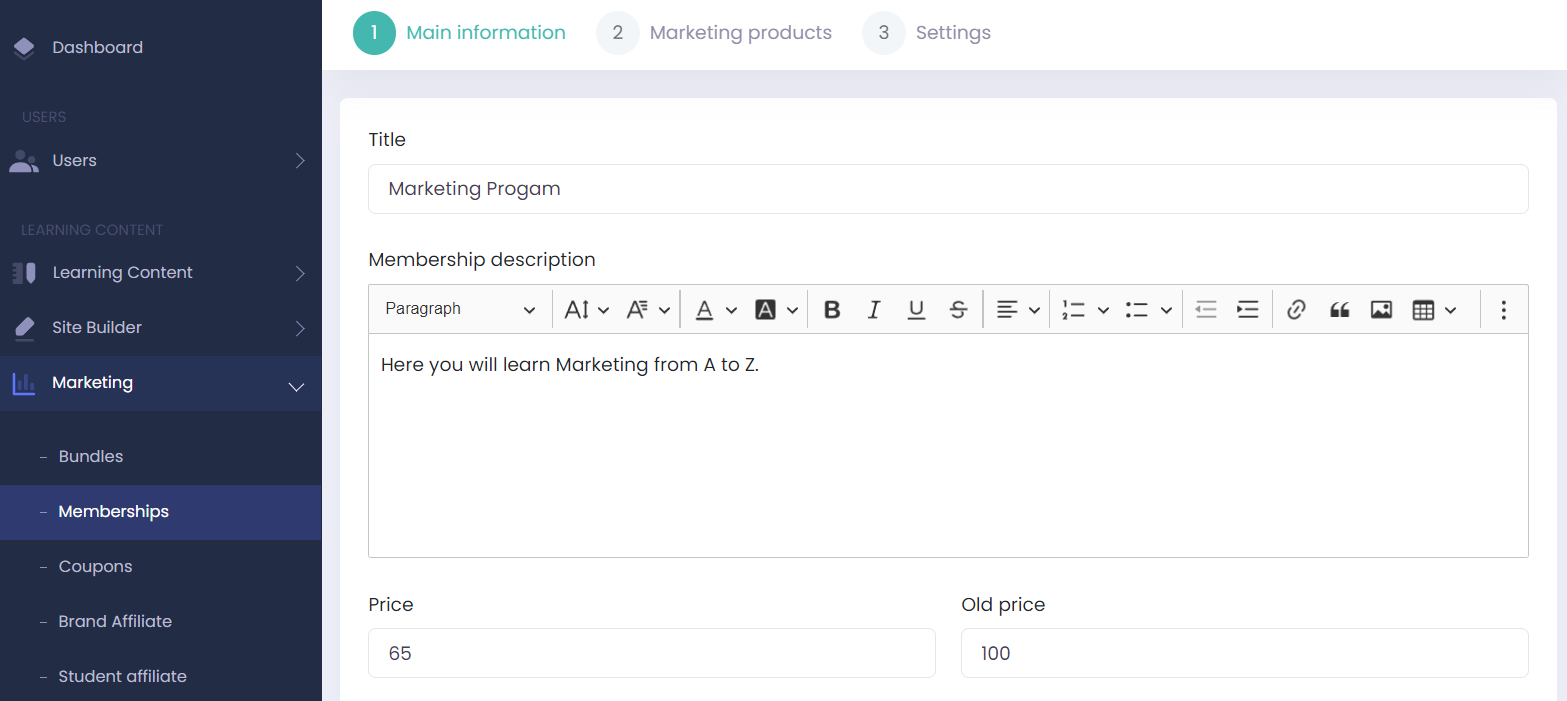Go to Marketing products step
Viewport: 1567px width, 701px height.
point(714,33)
